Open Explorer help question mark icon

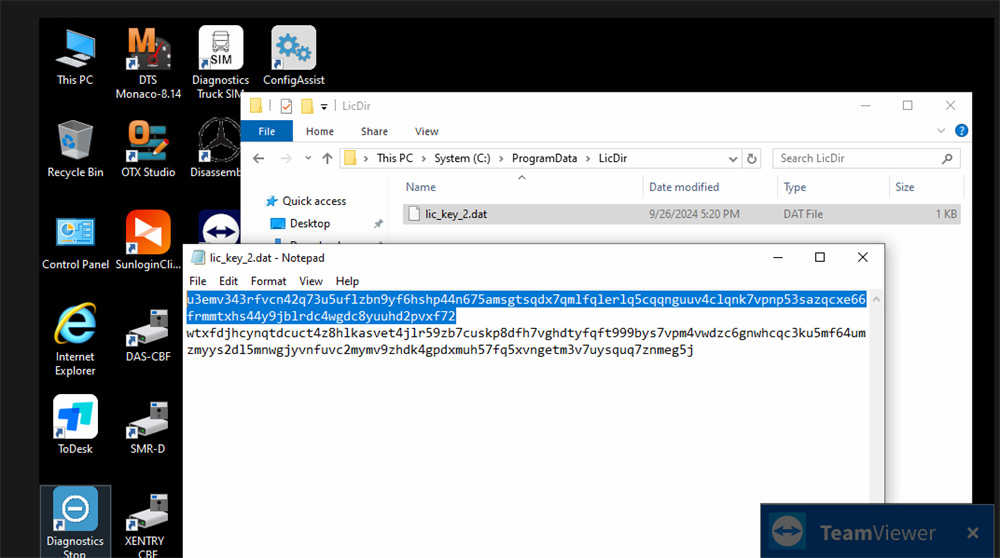[x=961, y=131]
